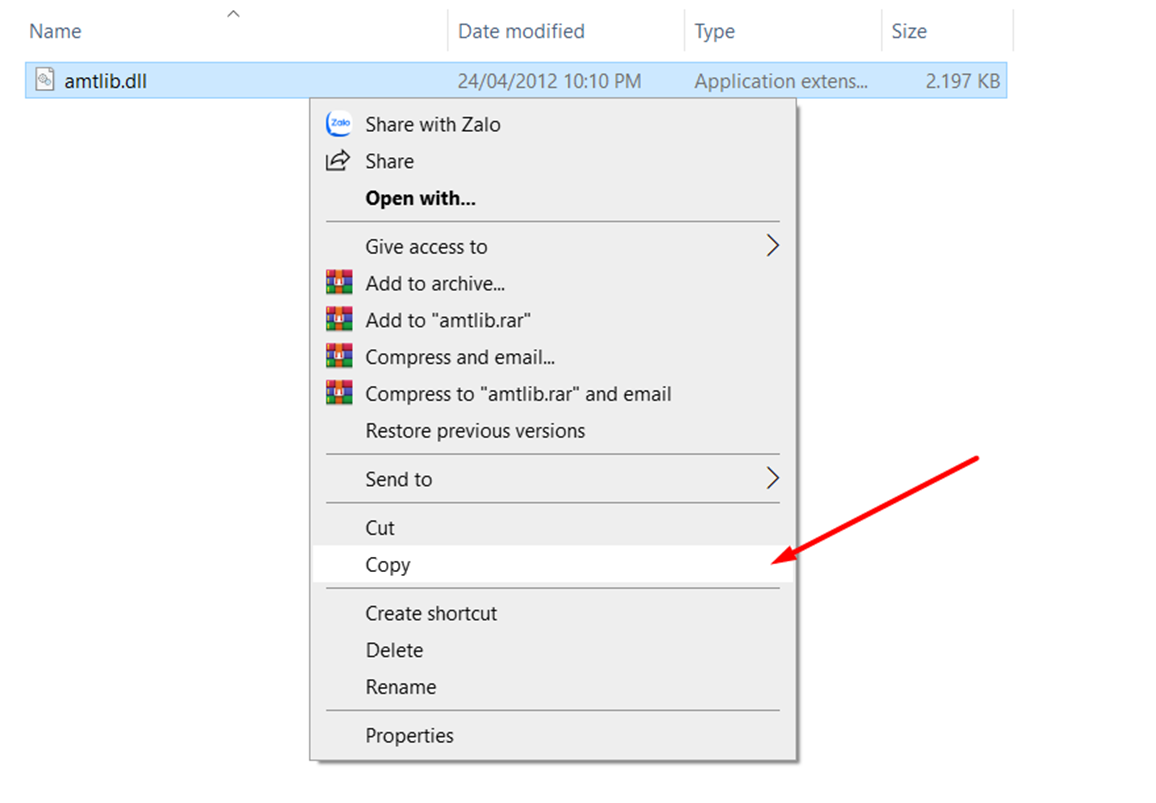Click the 2.197 KB size value
This screenshot has height=803, width=1156.
tap(963, 81)
